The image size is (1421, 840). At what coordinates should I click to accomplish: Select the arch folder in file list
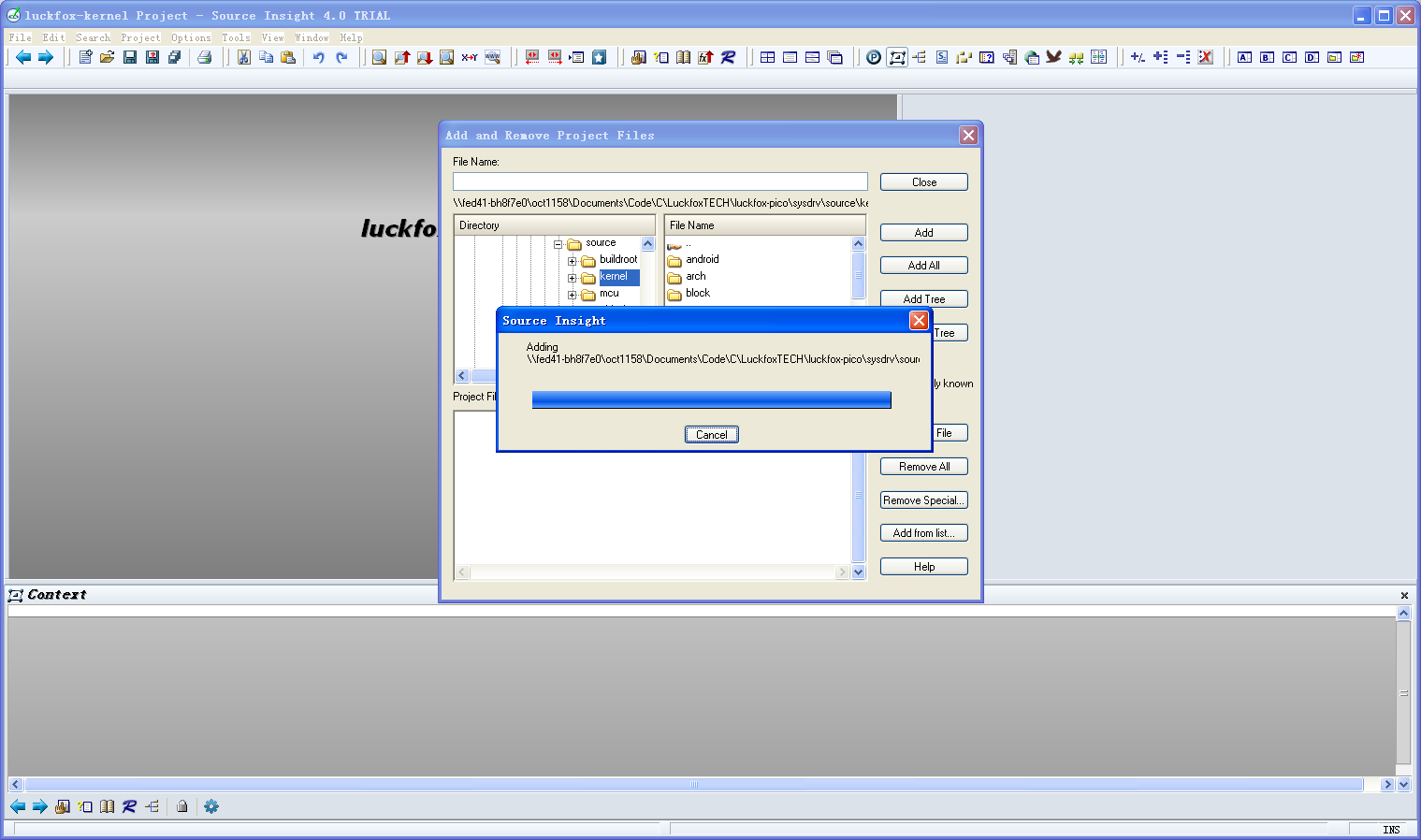click(x=687, y=277)
